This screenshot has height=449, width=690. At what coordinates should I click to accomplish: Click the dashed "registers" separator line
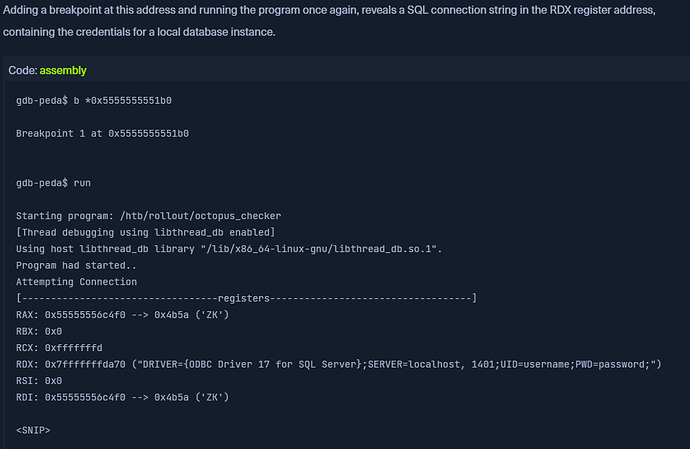(246, 298)
